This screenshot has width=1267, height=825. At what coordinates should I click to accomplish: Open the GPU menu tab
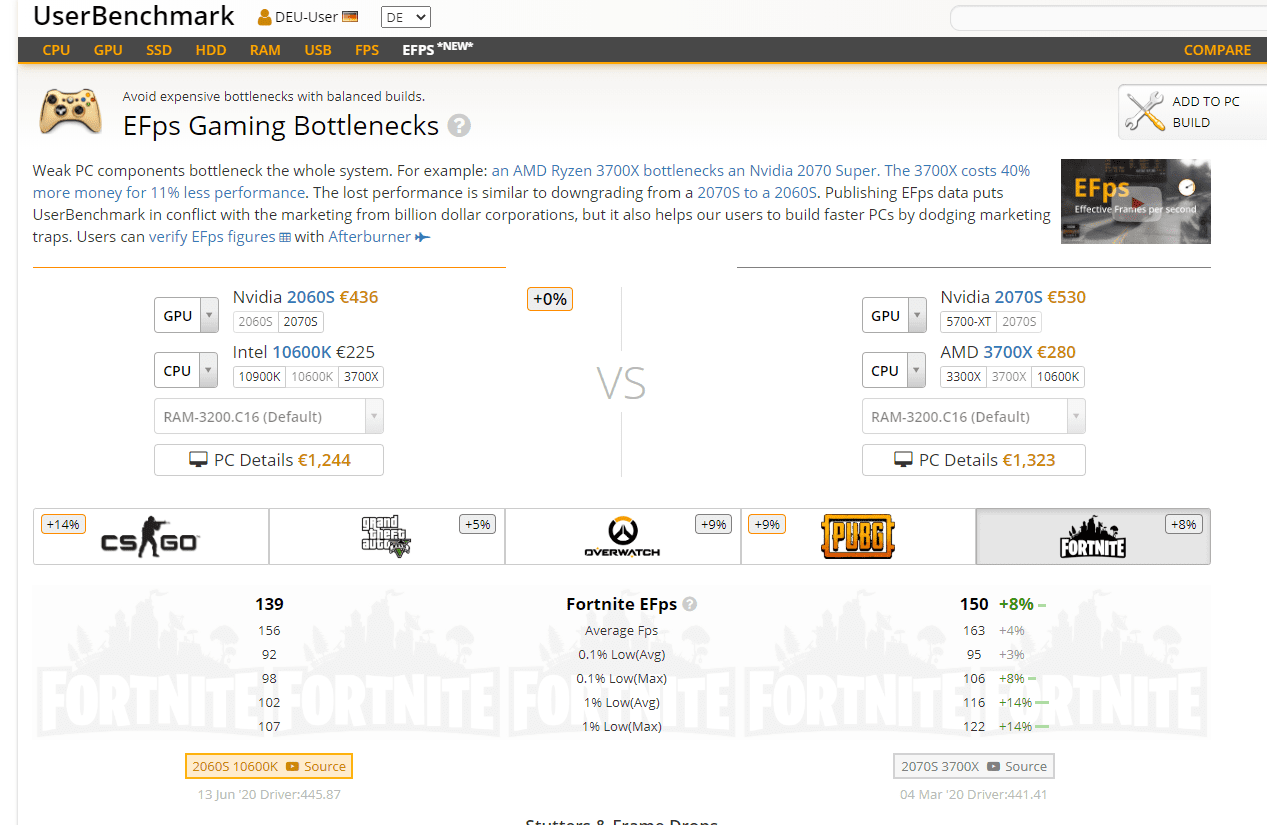(108, 50)
